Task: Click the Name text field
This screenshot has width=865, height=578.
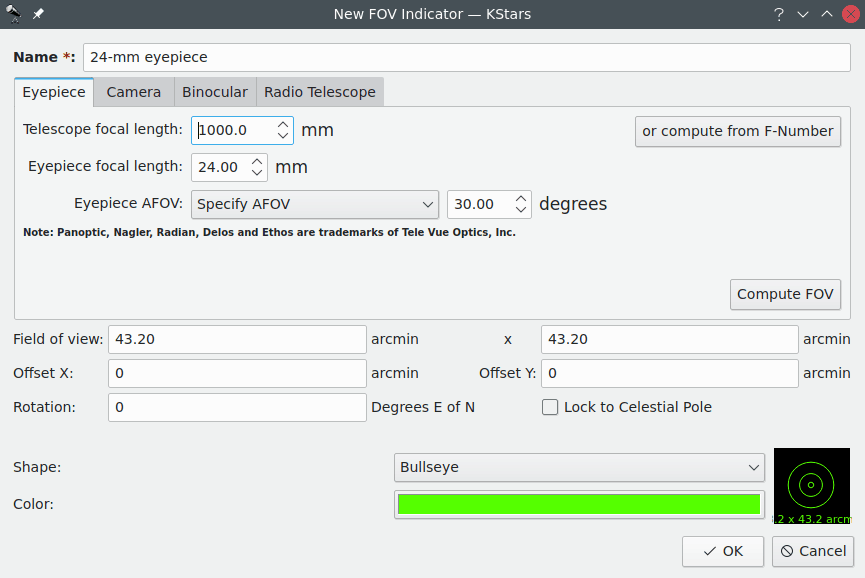Action: coord(466,57)
